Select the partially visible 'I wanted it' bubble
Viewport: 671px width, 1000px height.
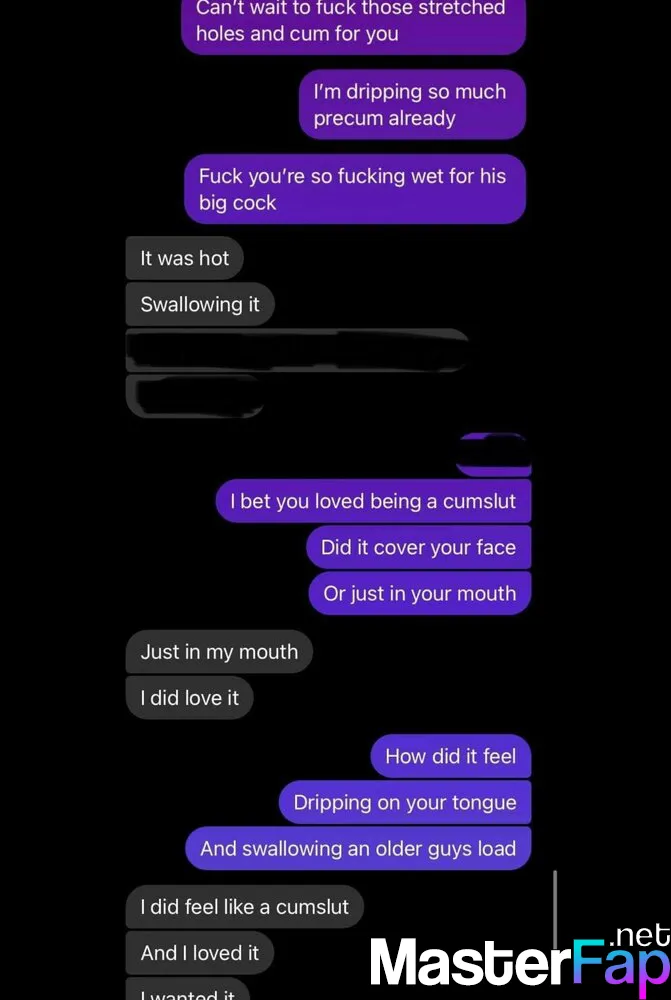[188, 989]
